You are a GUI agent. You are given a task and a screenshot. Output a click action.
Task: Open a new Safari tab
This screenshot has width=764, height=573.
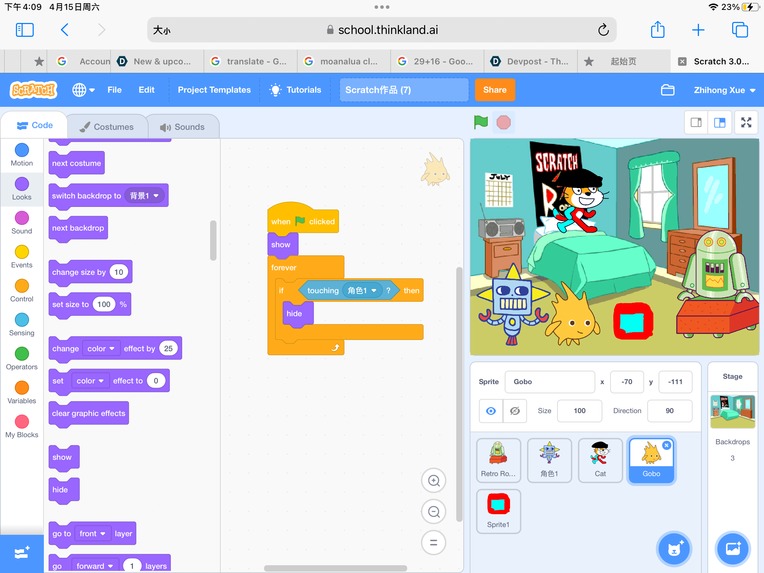click(x=698, y=30)
